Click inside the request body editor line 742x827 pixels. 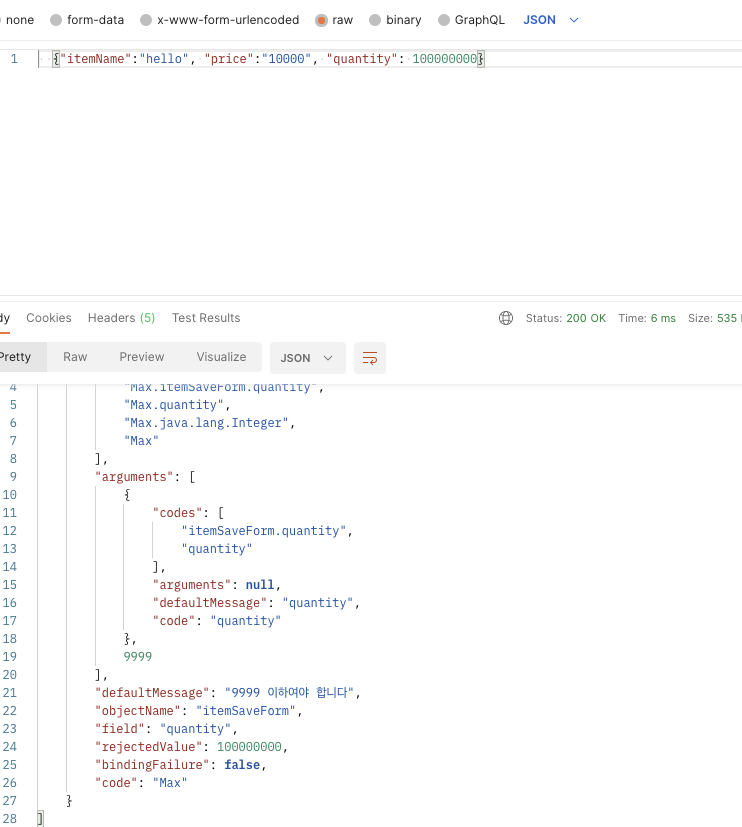tap(390, 59)
